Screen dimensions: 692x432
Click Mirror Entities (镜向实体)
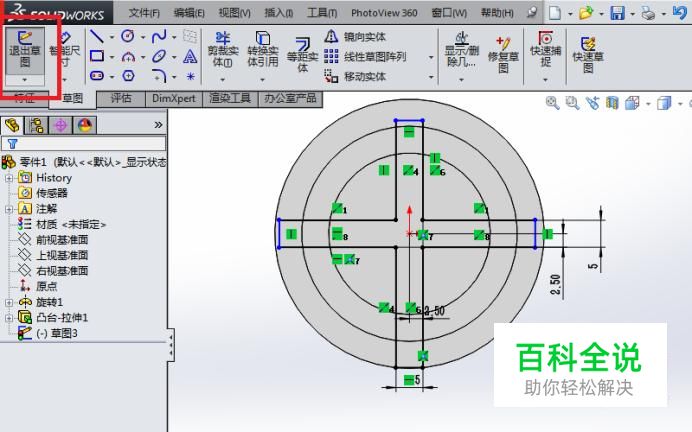click(x=356, y=37)
